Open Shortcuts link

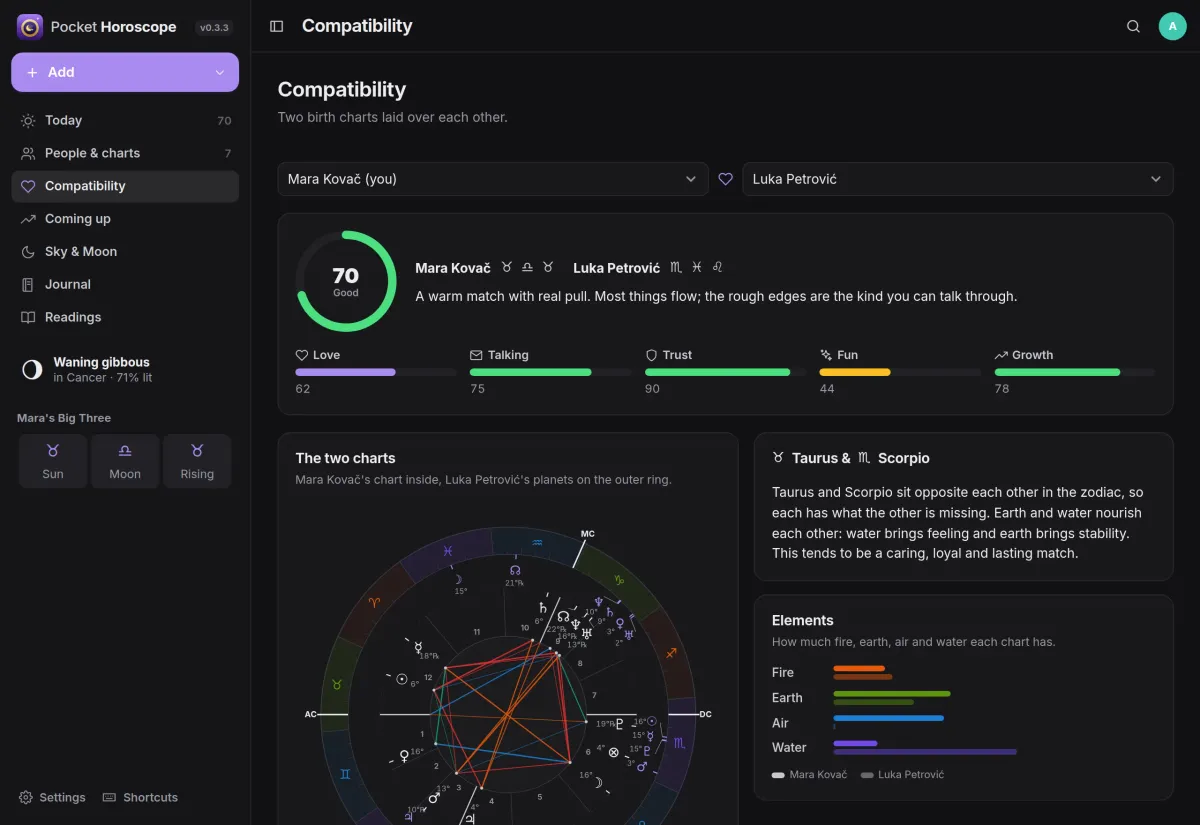click(140, 797)
